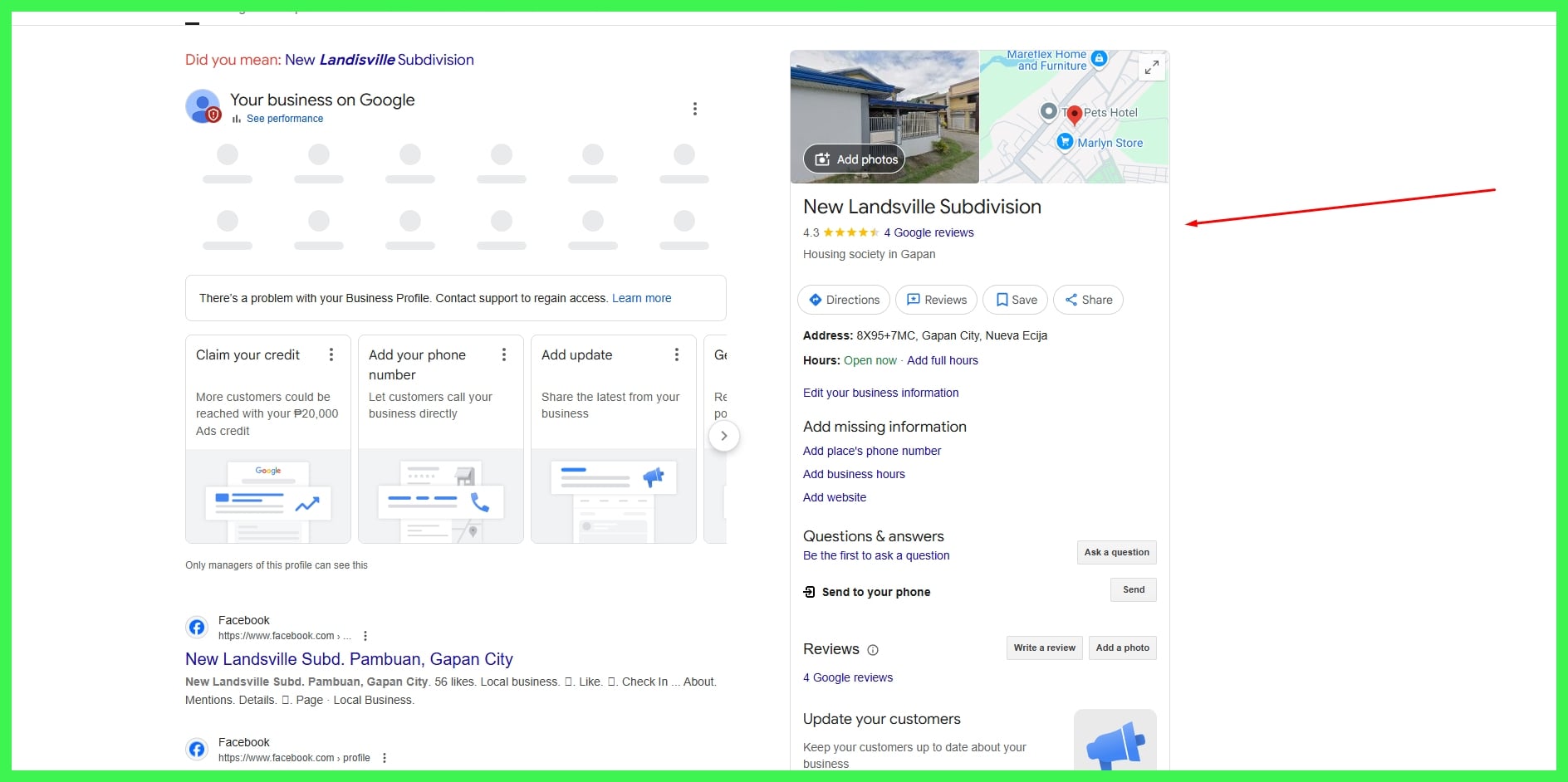Click the Facebook icon on the first result
Viewport: 1568px width, 782px height.
pos(197,627)
